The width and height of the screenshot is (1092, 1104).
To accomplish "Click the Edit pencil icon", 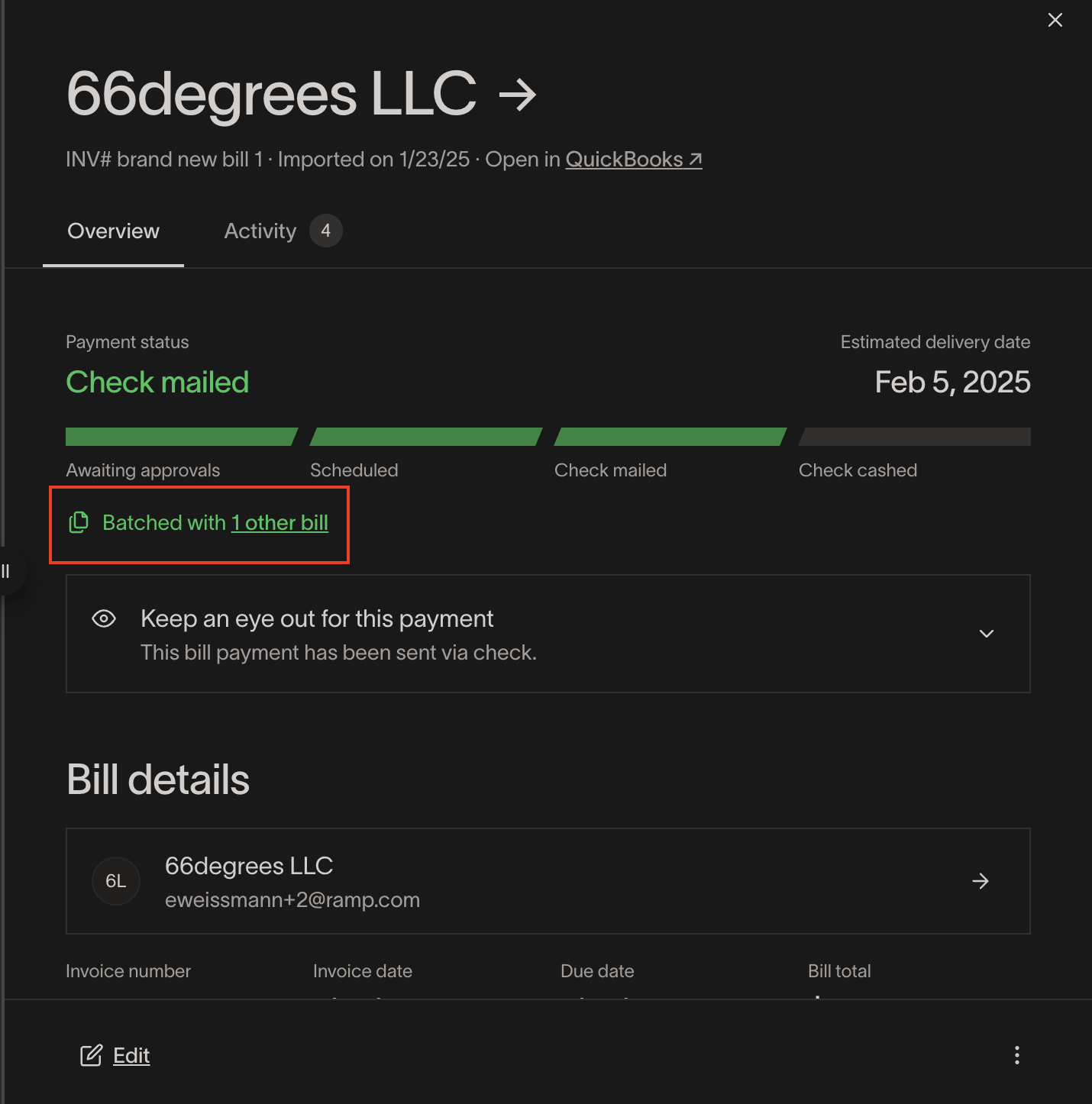I will [91, 1055].
